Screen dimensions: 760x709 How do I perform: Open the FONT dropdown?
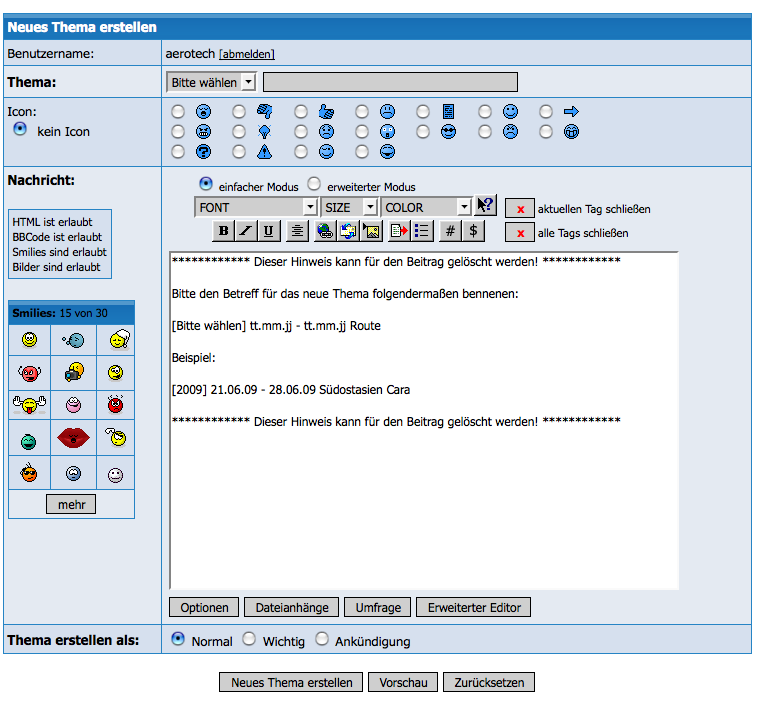coord(256,207)
